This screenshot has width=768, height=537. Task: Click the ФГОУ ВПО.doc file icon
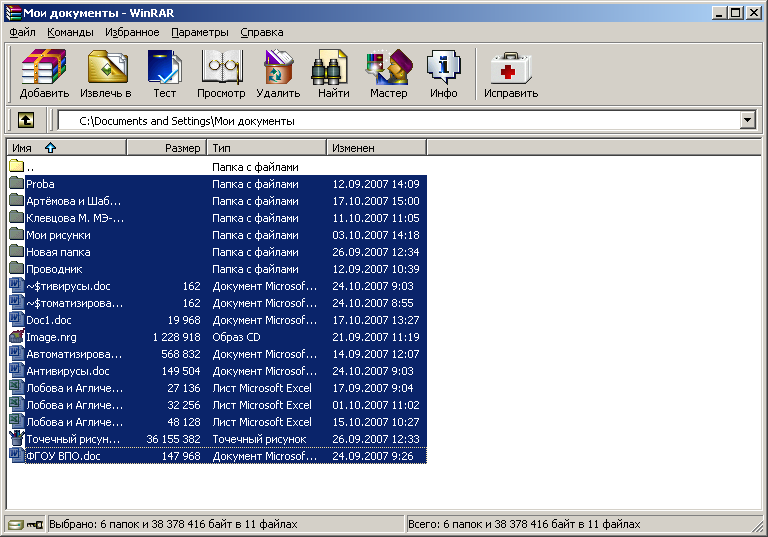(17, 455)
